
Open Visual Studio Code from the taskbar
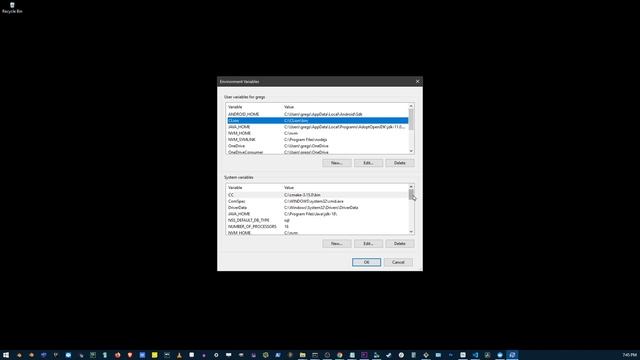coord(475,355)
